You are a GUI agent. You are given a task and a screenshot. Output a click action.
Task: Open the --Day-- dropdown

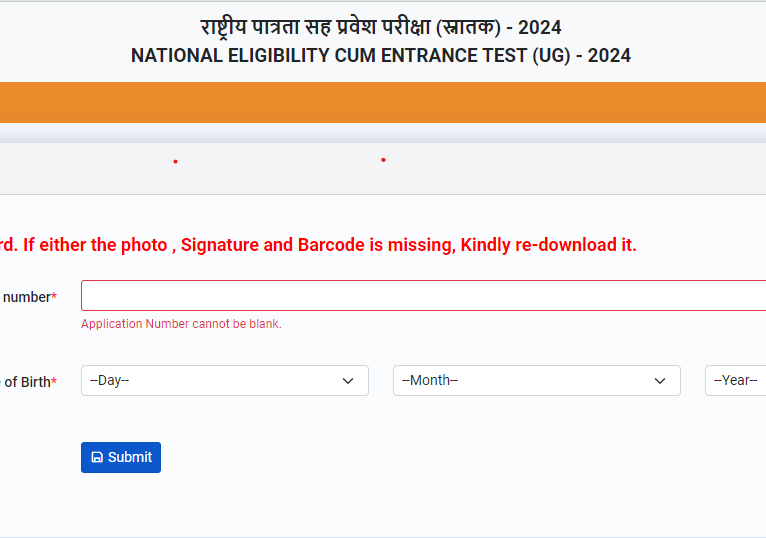(224, 381)
